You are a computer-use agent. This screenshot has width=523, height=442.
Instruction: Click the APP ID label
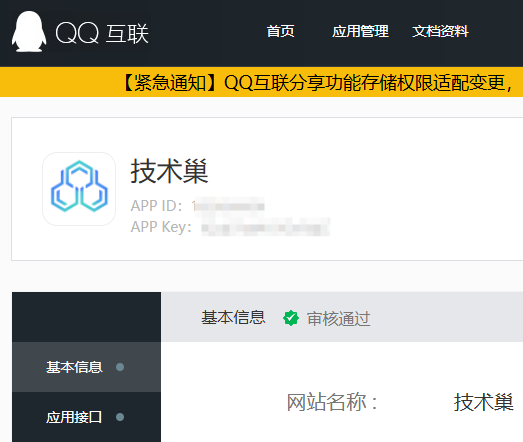(156, 205)
